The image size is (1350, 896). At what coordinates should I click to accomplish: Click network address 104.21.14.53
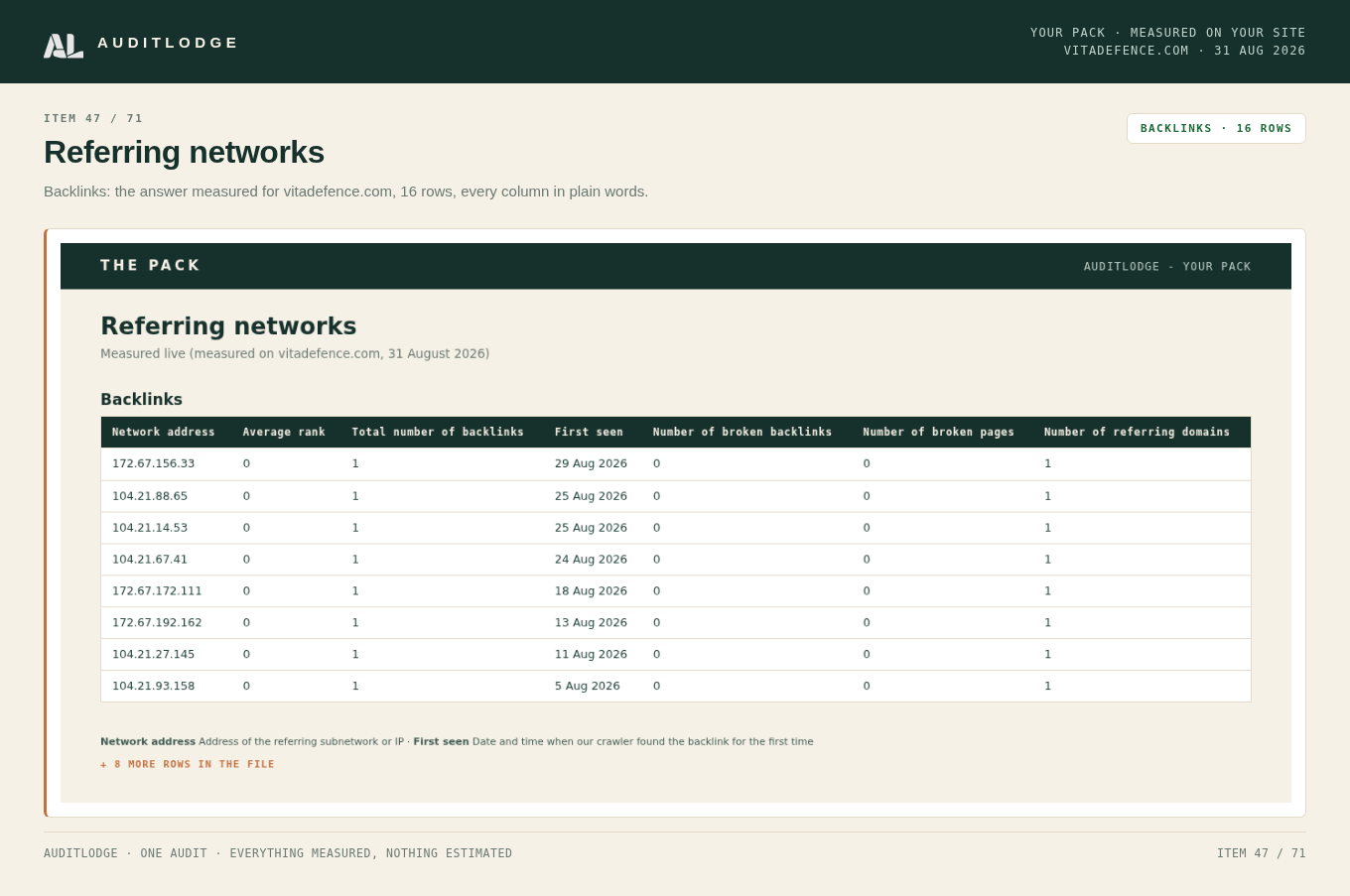[x=150, y=528]
